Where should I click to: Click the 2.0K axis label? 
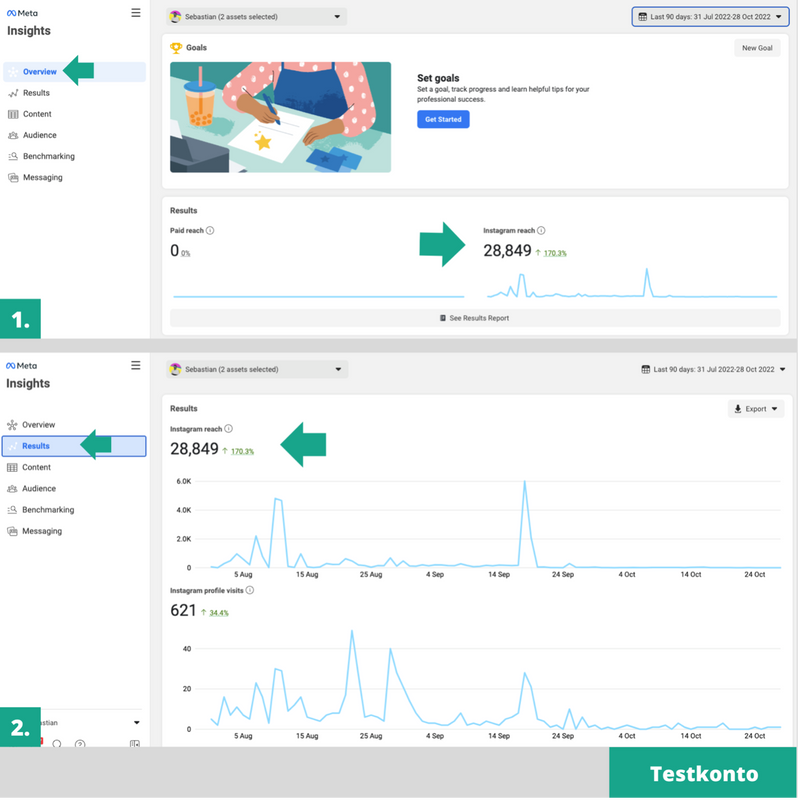pyautogui.click(x=184, y=540)
